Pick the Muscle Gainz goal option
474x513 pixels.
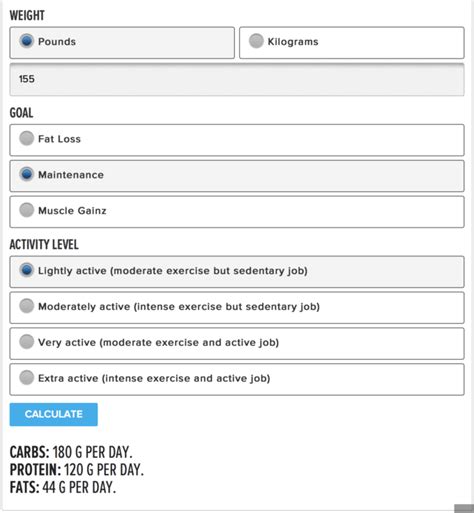(x=237, y=212)
